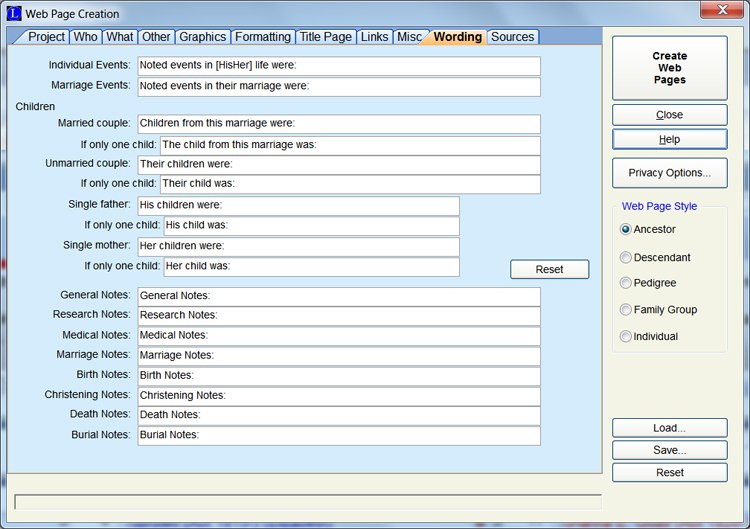Click Create Web Pages button

[x=669, y=68]
